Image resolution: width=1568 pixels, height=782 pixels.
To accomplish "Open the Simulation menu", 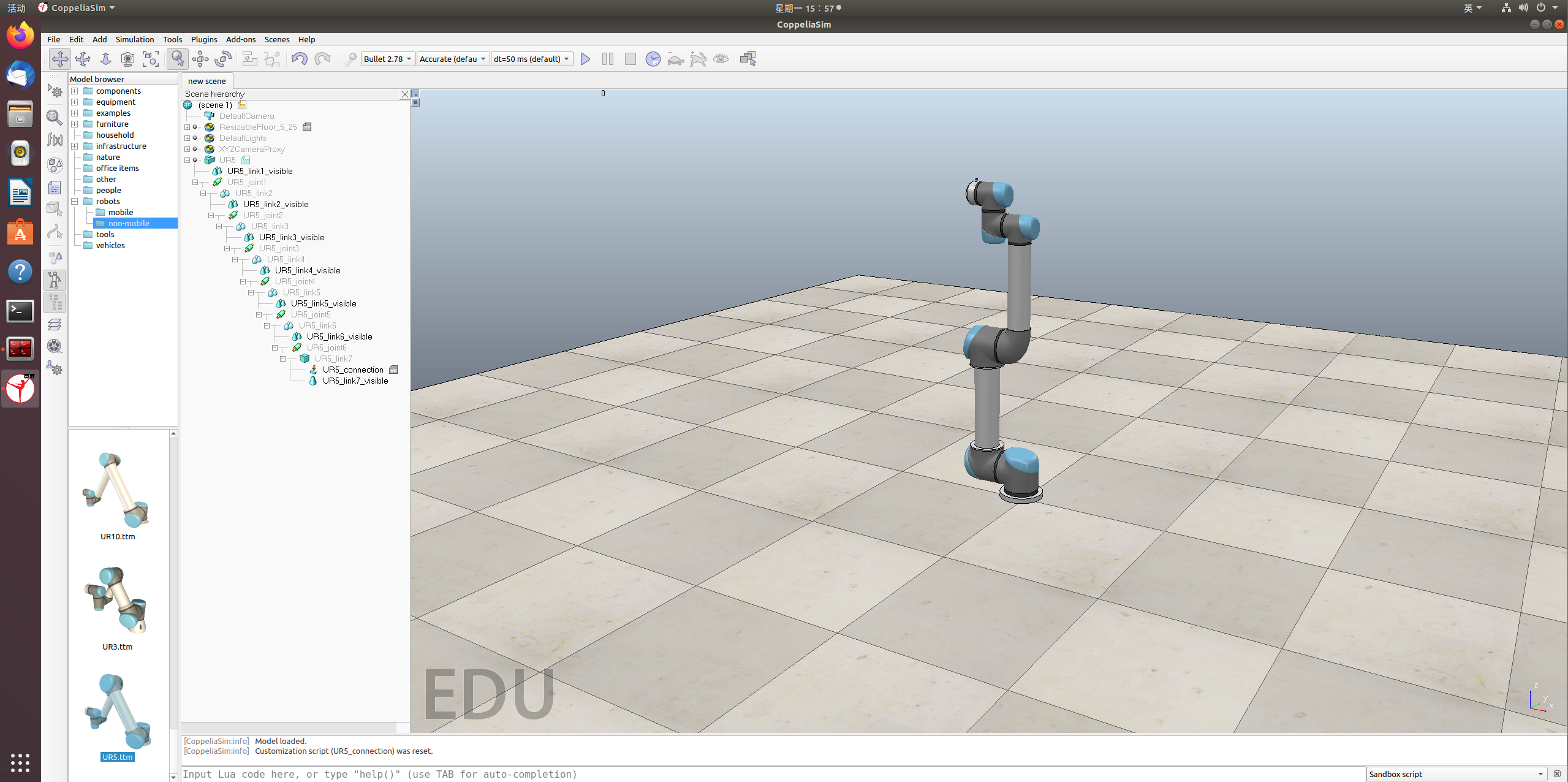I will coord(134,39).
